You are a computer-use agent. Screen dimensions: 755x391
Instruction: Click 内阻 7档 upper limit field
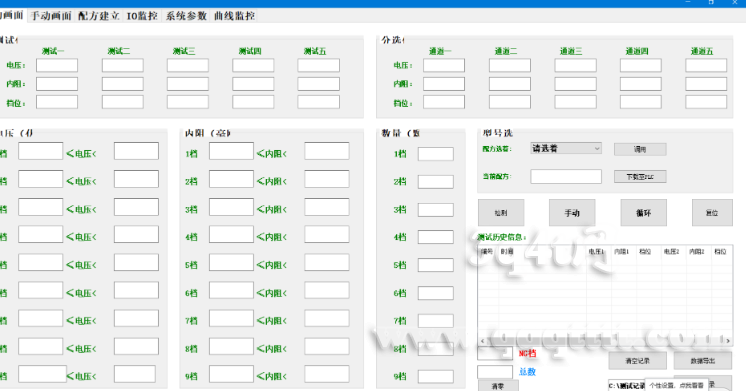tap(327, 318)
